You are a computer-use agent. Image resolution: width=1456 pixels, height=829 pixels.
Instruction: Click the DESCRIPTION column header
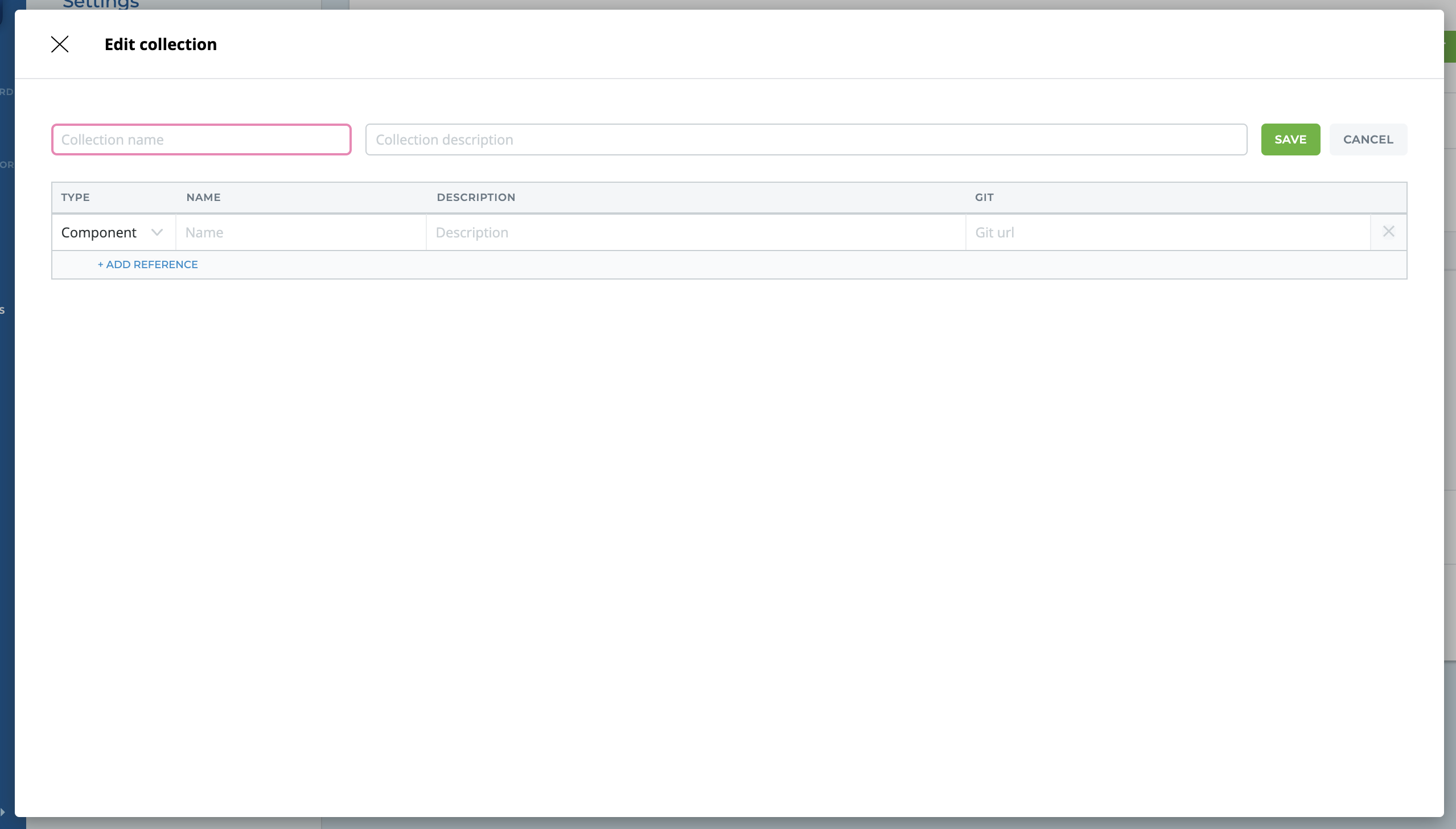(x=476, y=198)
